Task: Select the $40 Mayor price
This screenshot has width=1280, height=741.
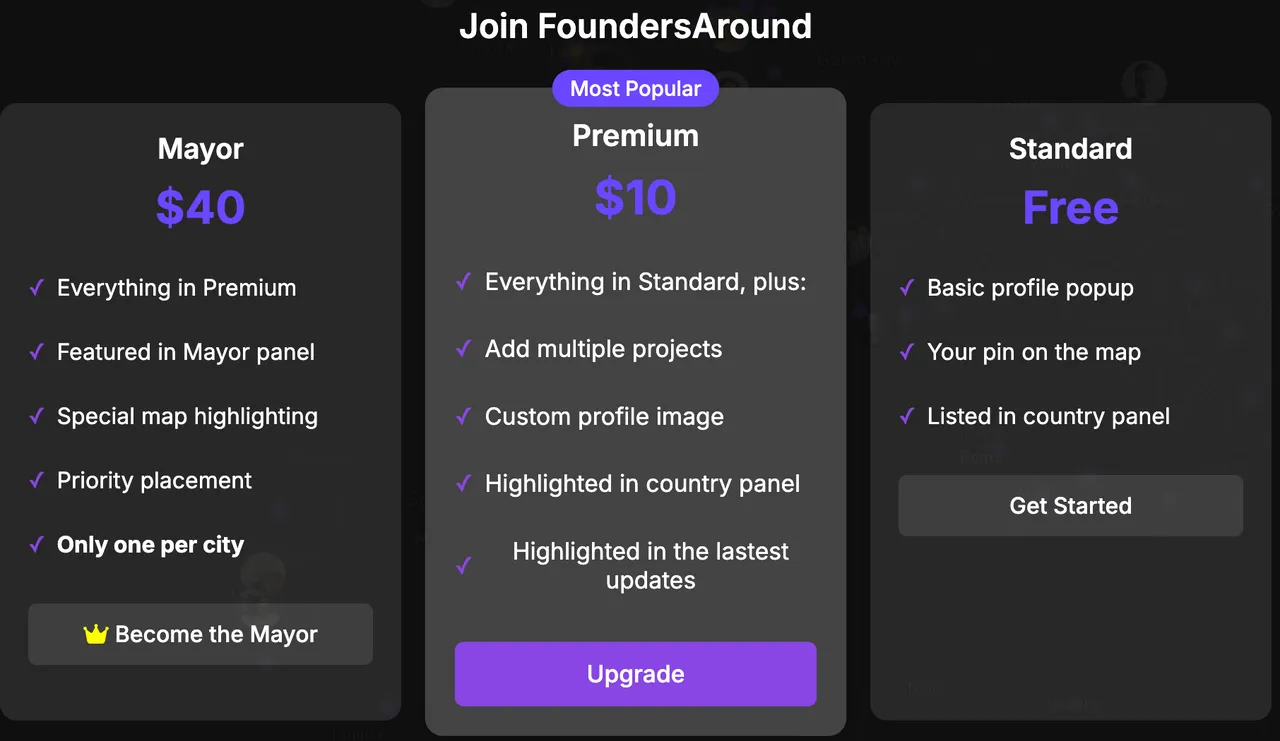Action: point(200,207)
